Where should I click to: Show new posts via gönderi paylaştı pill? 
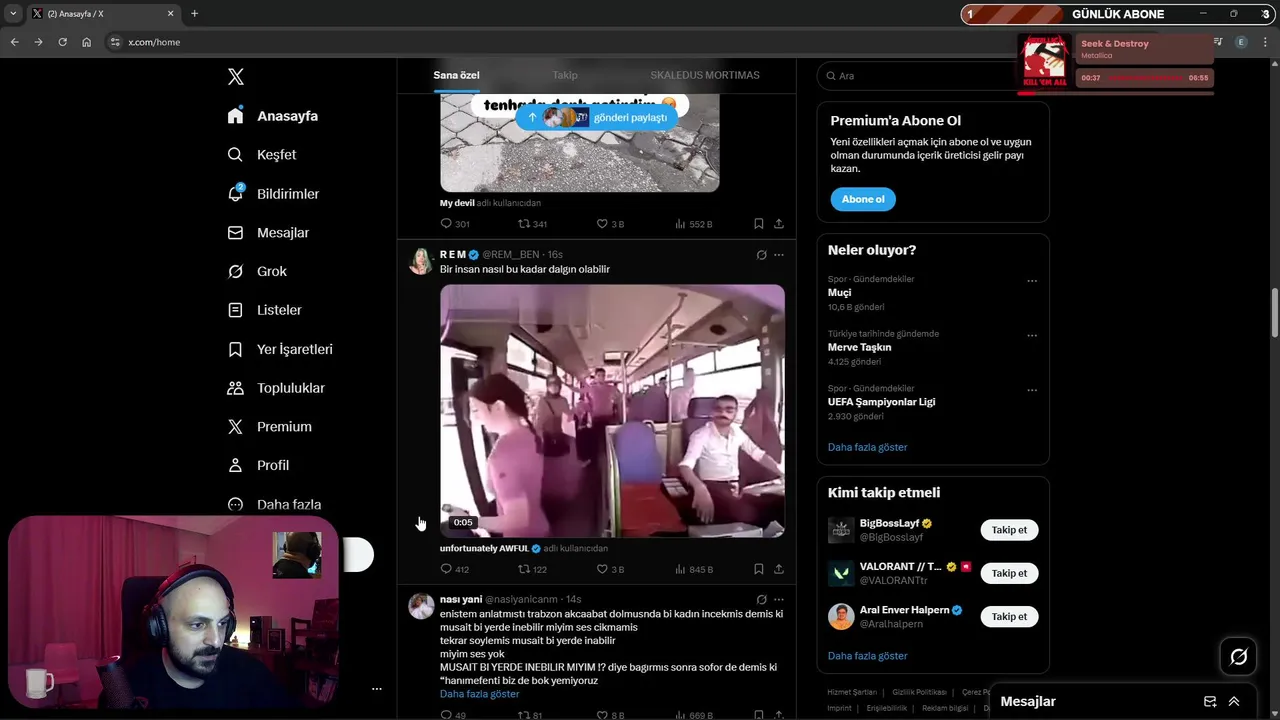click(x=597, y=117)
